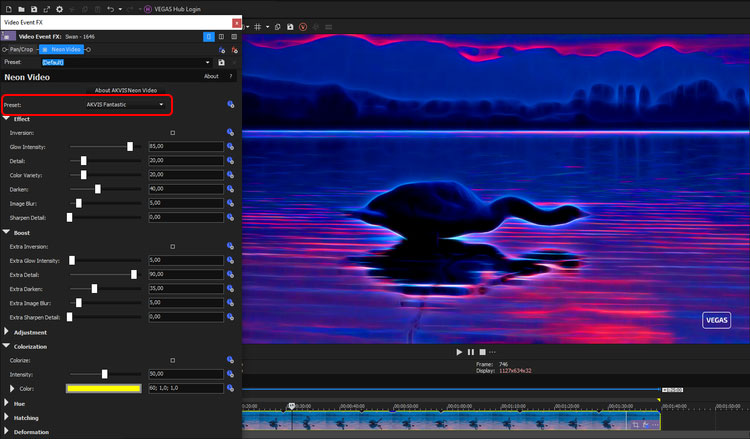
Task: Click the Event FX icon on timeline clip
Action: [x=645, y=424]
